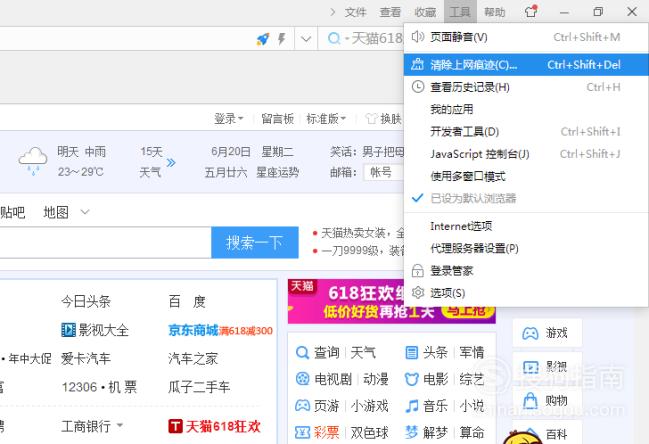
Task: Select 开发者工具(D) menu item
Action: click(x=526, y=132)
